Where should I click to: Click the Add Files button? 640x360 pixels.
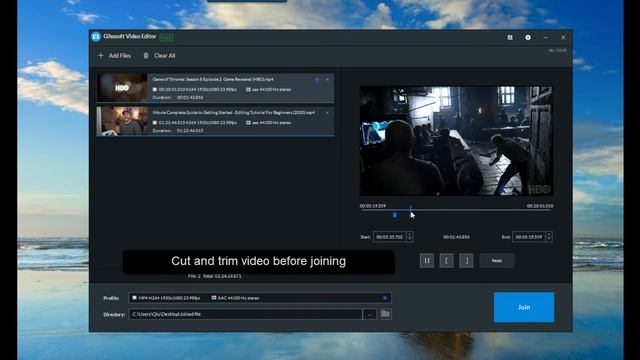(114, 56)
